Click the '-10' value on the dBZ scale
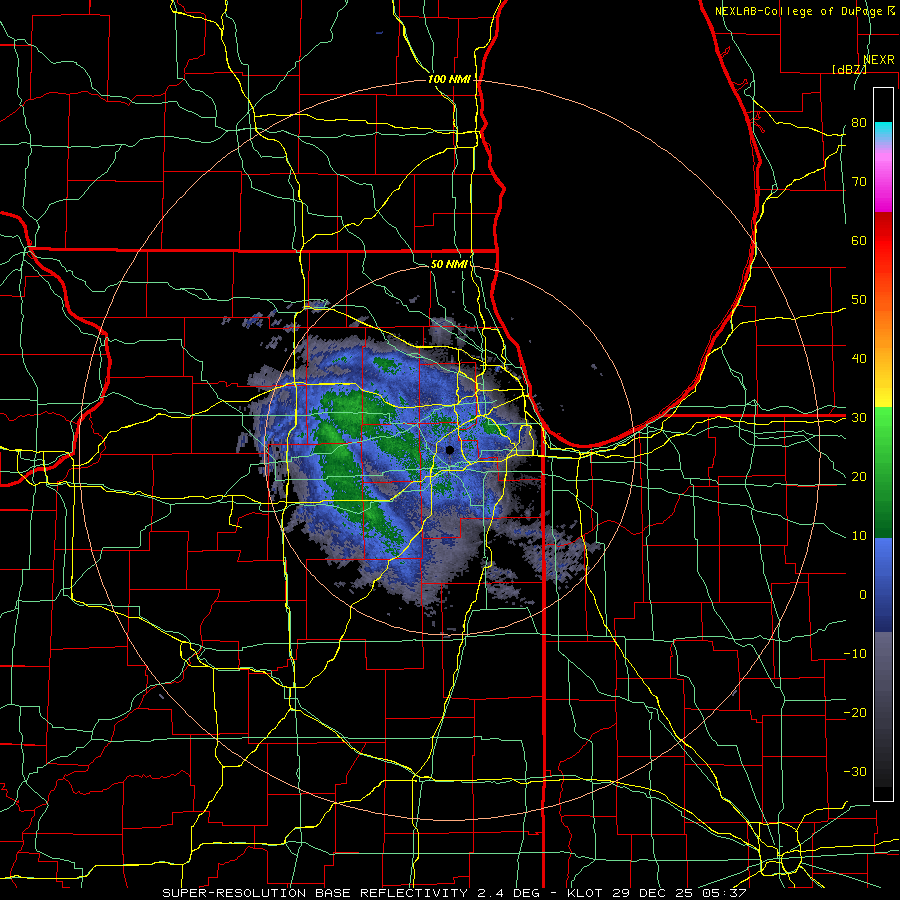This screenshot has width=900, height=900. coord(855,654)
